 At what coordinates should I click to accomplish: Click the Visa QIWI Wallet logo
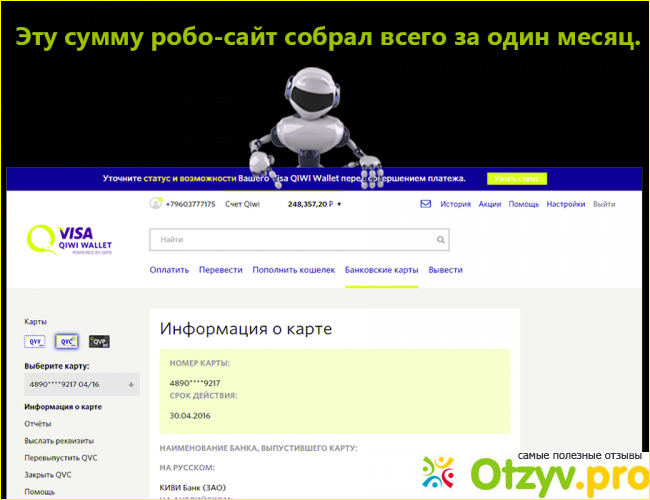tap(72, 241)
